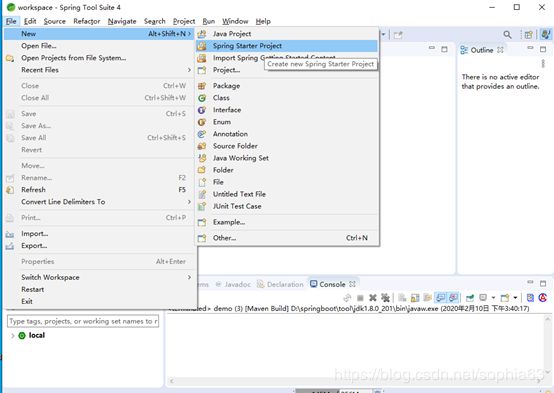Click the red circular icon in Console toolbar

(x=543, y=298)
